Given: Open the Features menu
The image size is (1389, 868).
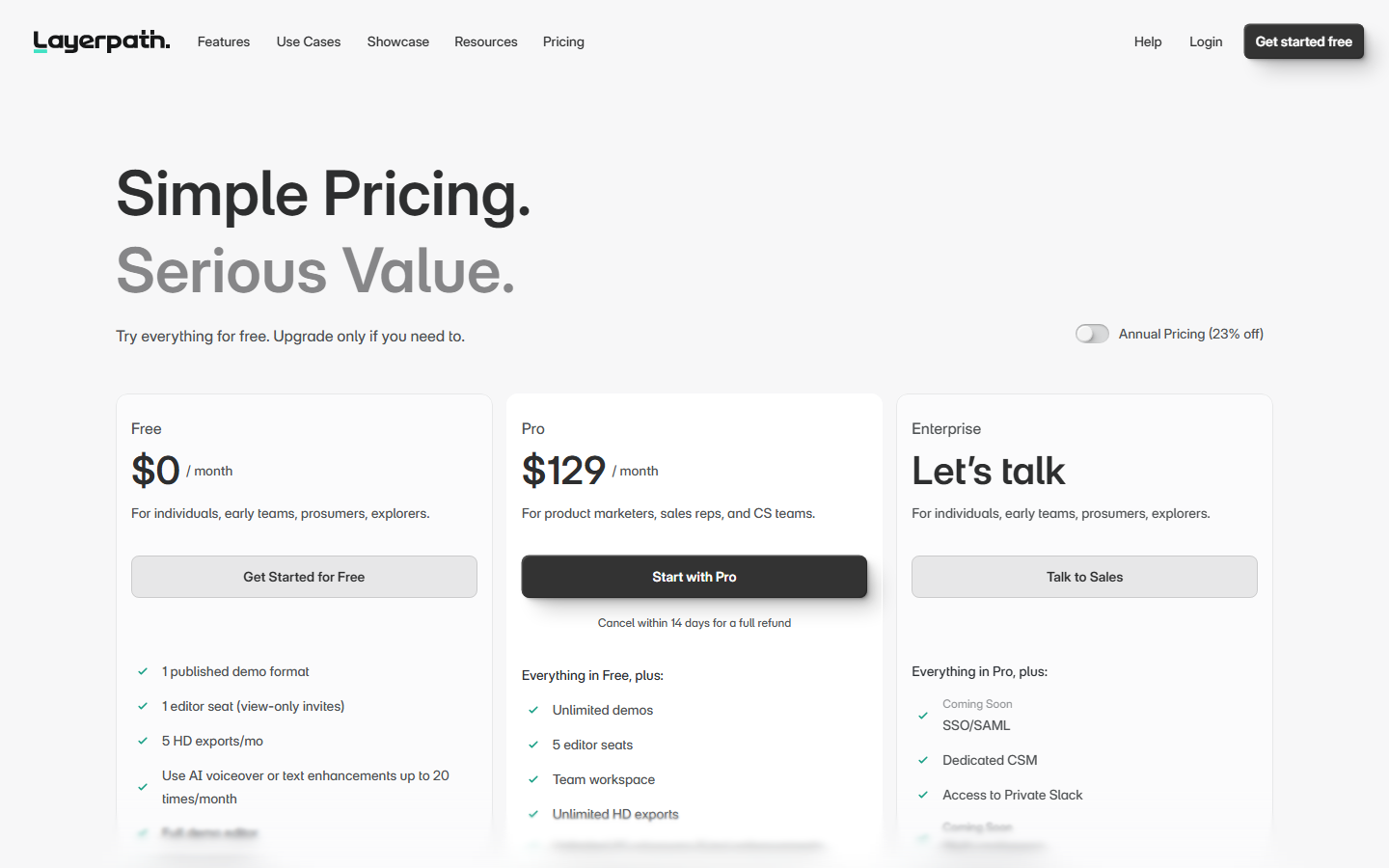Looking at the screenshot, I should pos(224,41).
